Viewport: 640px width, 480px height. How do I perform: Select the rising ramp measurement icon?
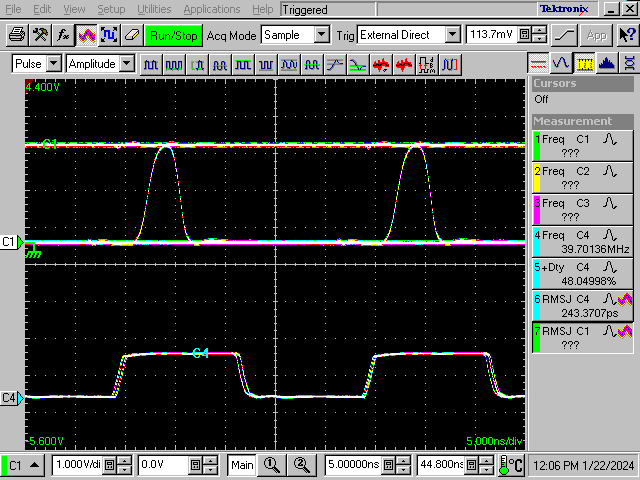pyautogui.click(x=335, y=65)
